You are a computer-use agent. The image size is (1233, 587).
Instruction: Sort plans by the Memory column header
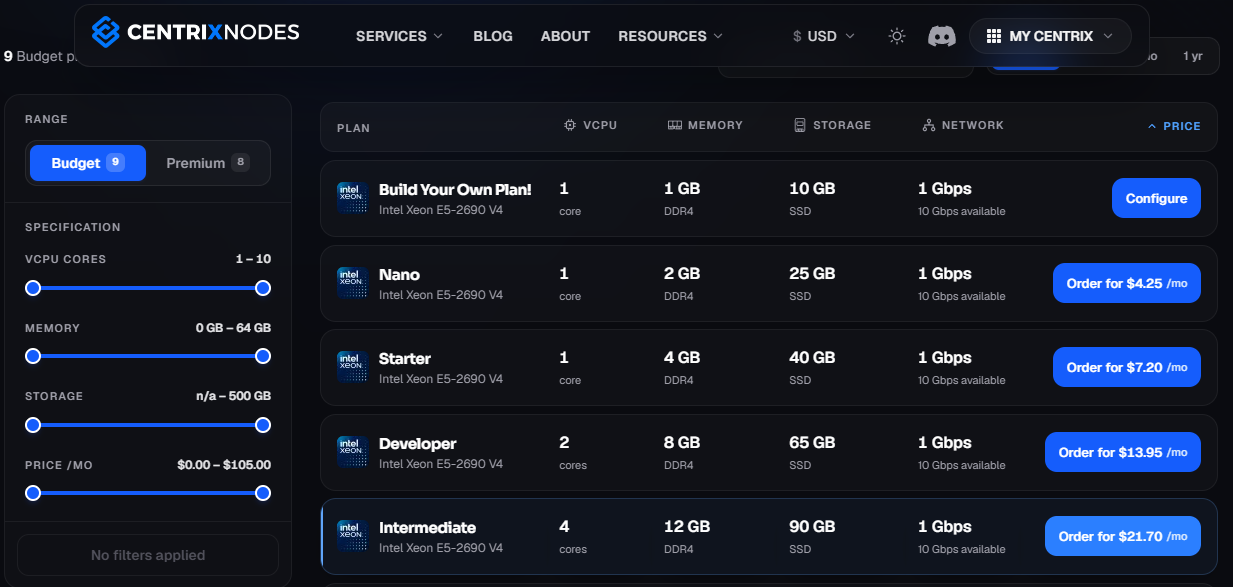coord(705,126)
